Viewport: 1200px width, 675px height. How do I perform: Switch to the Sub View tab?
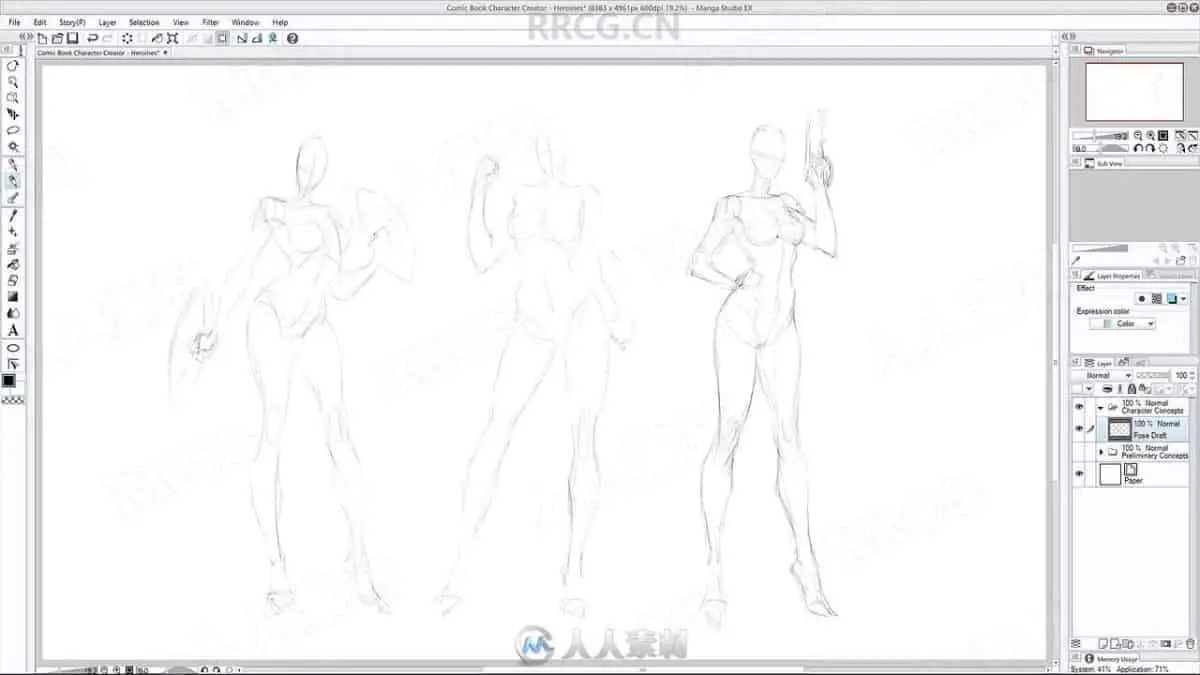click(x=1104, y=163)
